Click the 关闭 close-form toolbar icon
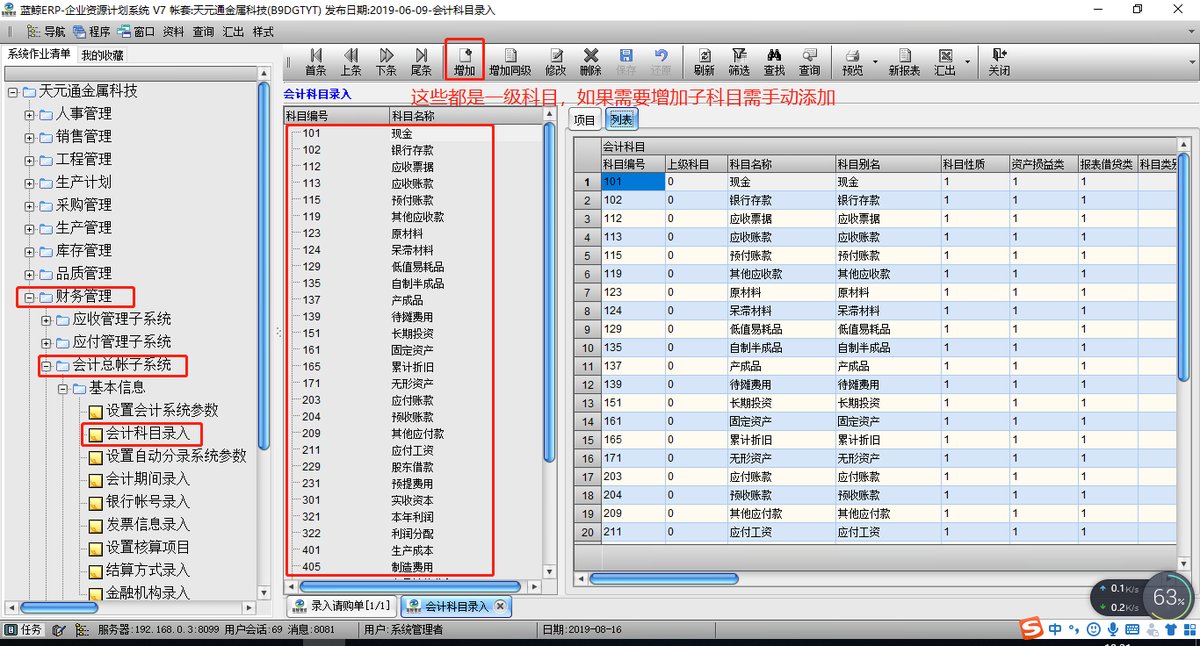1200x646 pixels. (999, 62)
